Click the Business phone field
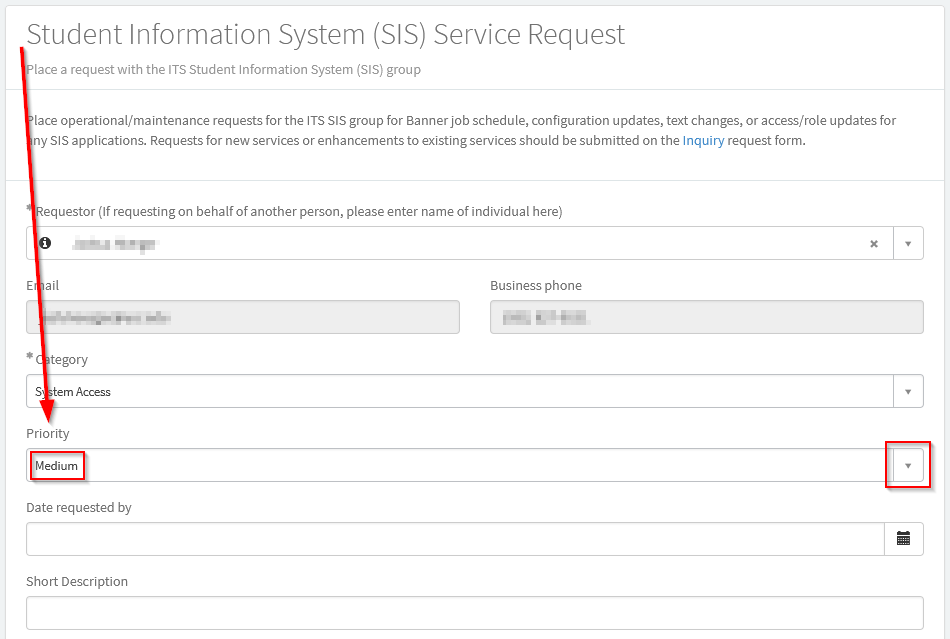The width and height of the screenshot is (950, 639). pyautogui.click(x=706, y=317)
